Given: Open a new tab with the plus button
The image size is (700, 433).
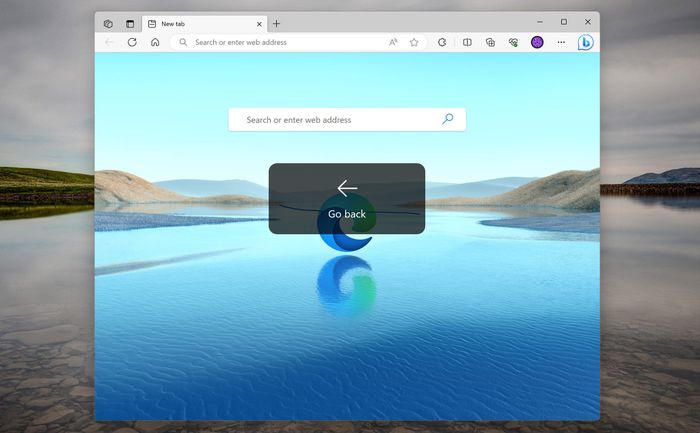Looking at the screenshot, I should [276, 24].
